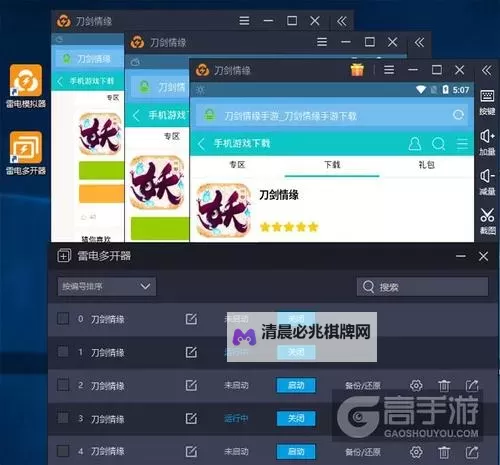Viewport: 500px width, 465px height.
Task: Click the green lock icon in address bar
Action: (x=210, y=115)
